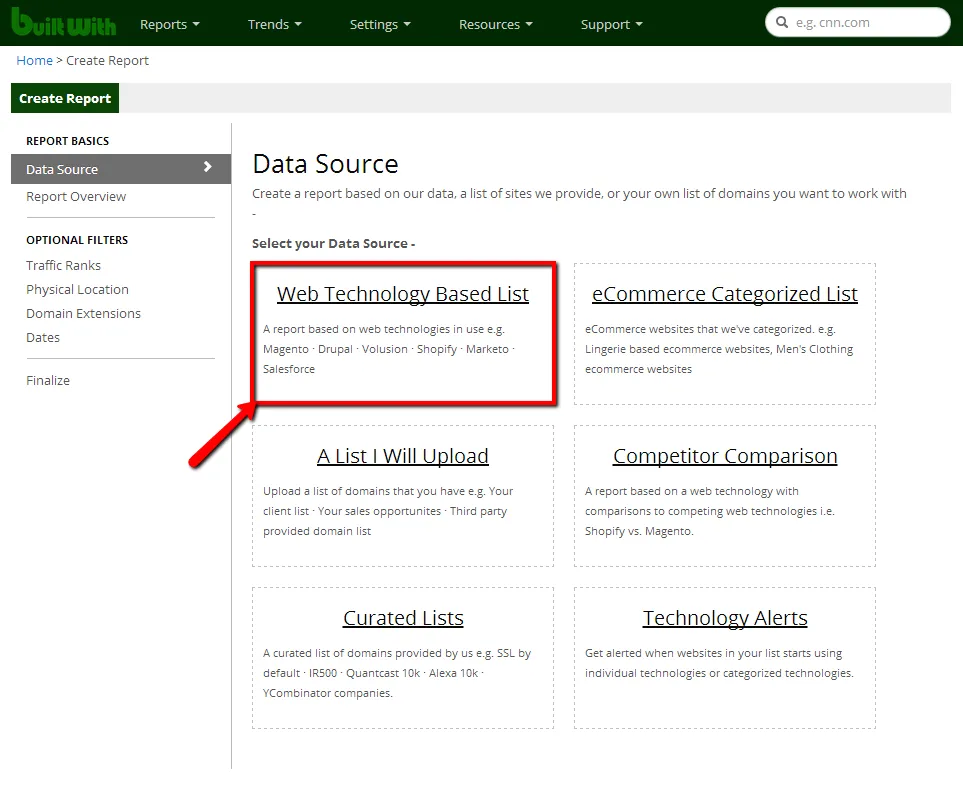This screenshot has height=802, width=963.
Task: Open Report Overview in sidebar
Action: (76, 197)
